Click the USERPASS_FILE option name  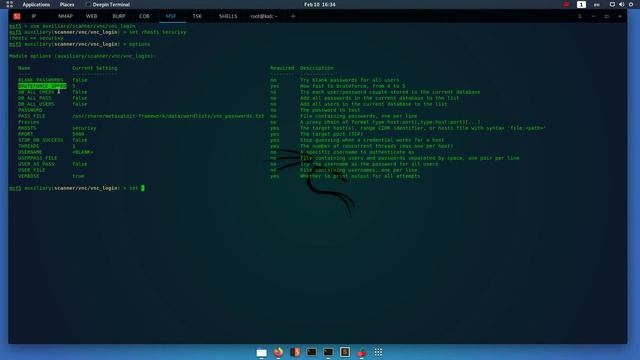point(38,158)
